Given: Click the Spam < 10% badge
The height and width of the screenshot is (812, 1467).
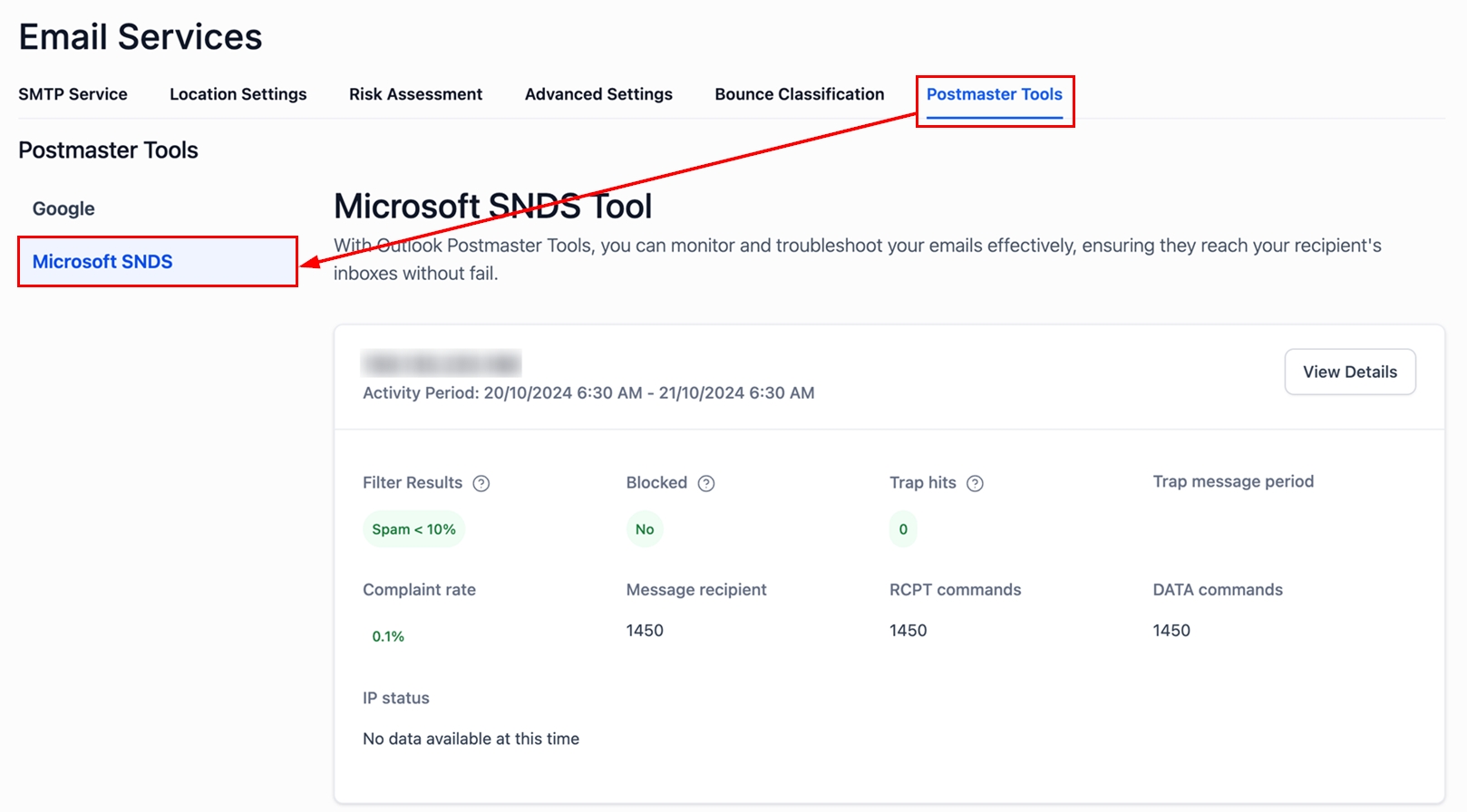Looking at the screenshot, I should tap(413, 529).
